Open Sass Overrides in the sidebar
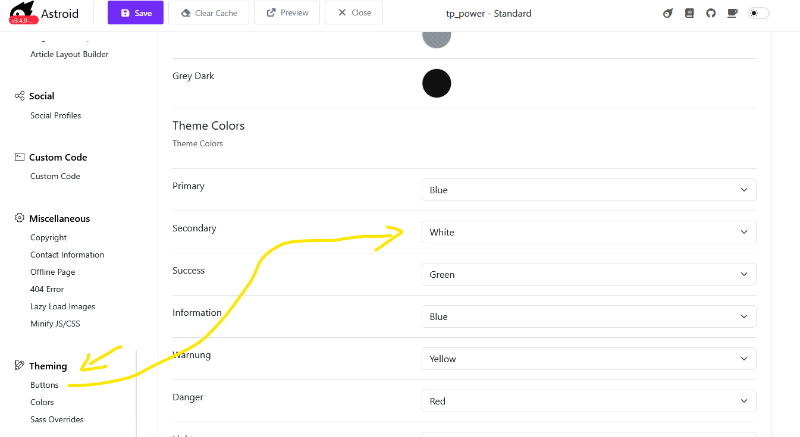 57,419
